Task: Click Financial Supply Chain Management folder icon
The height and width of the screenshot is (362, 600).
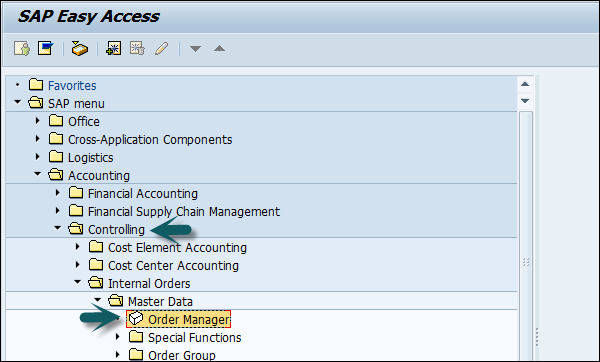Action: pos(76,210)
